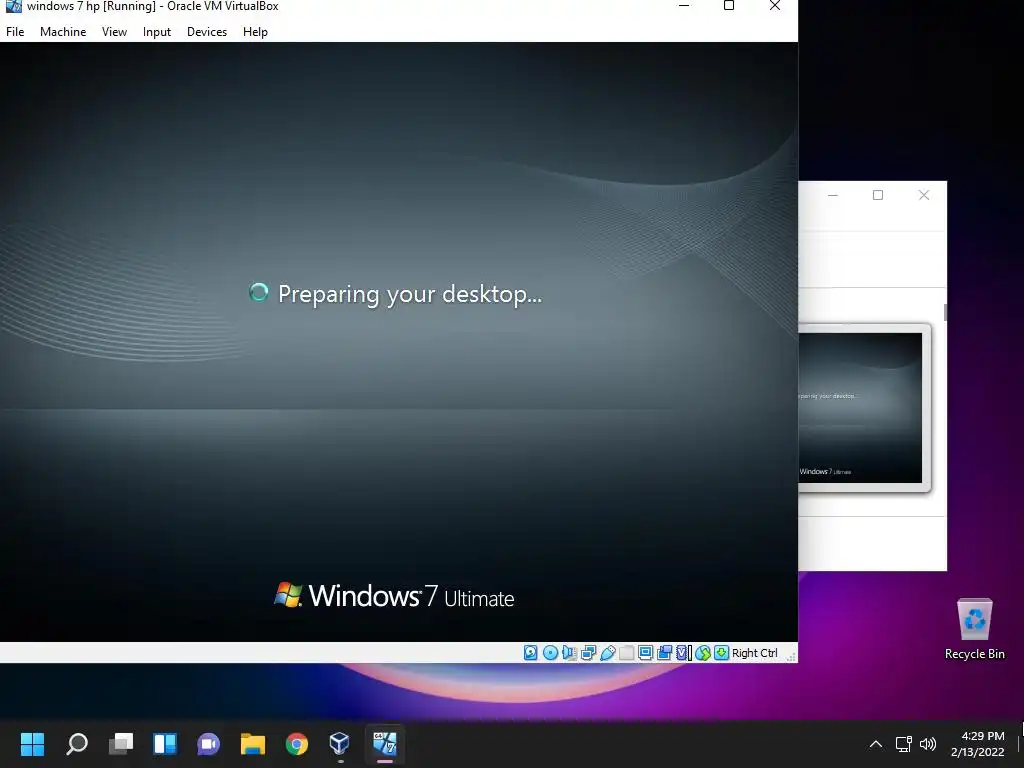1024x768 pixels.
Task: Click the mouse integration indicator icon
Action: point(703,652)
